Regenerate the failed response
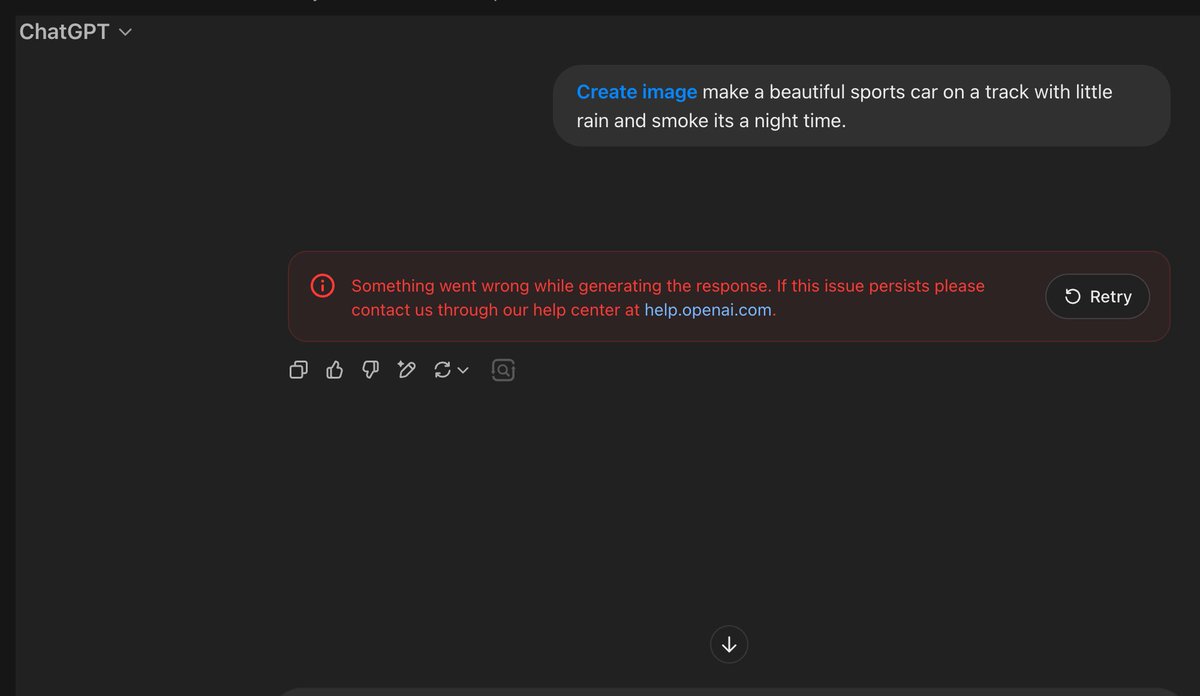 pos(1097,296)
